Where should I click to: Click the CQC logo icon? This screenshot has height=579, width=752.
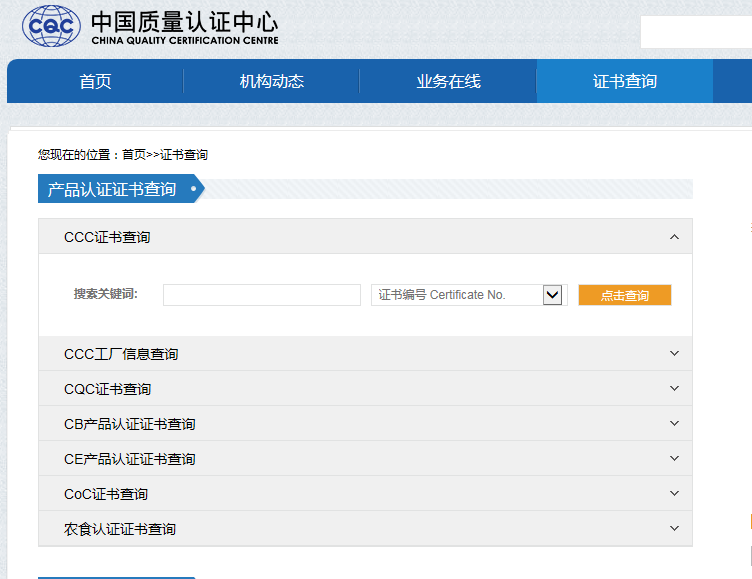pyautogui.click(x=52, y=27)
